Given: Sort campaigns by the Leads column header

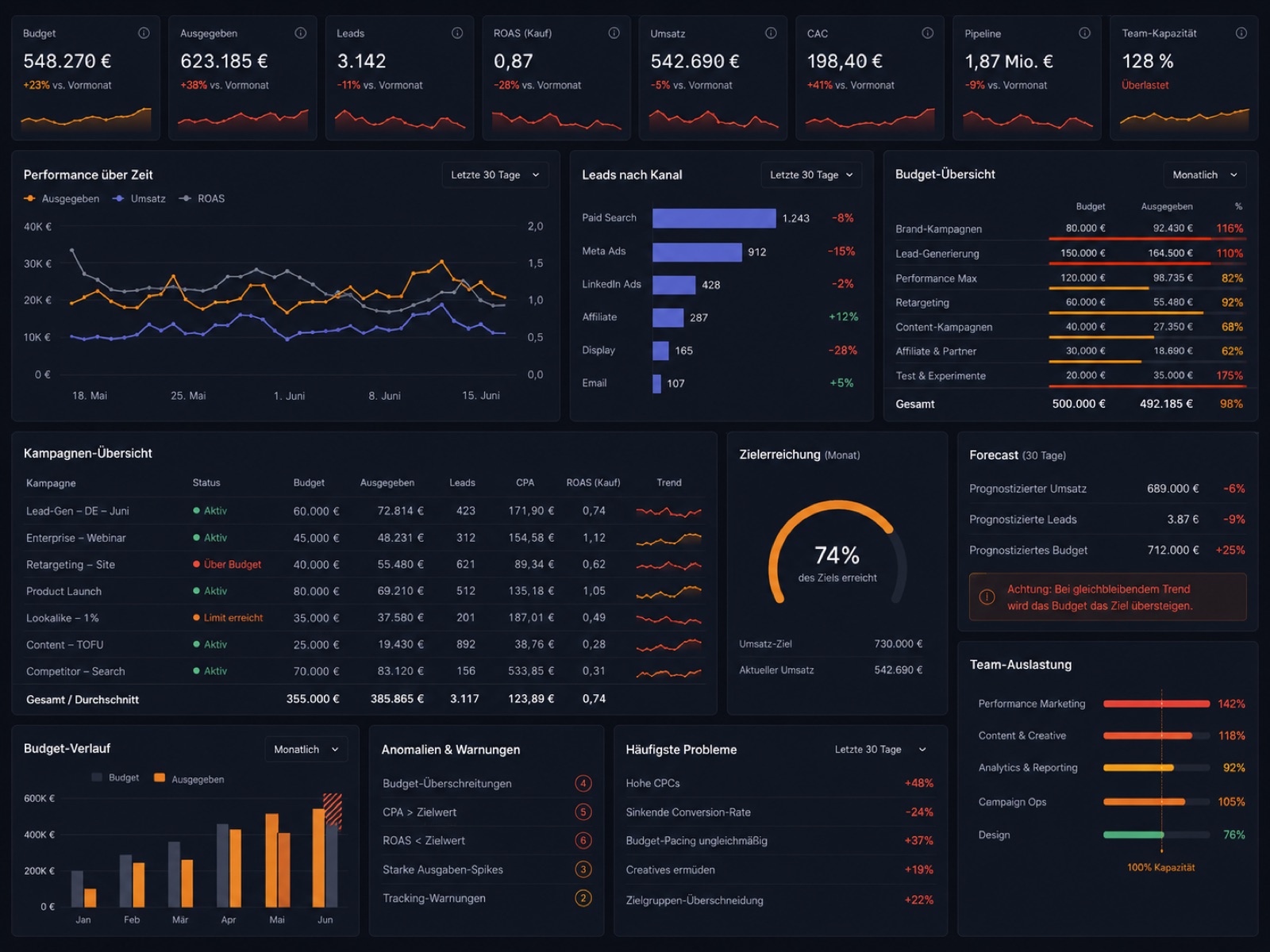Looking at the screenshot, I should (462, 482).
